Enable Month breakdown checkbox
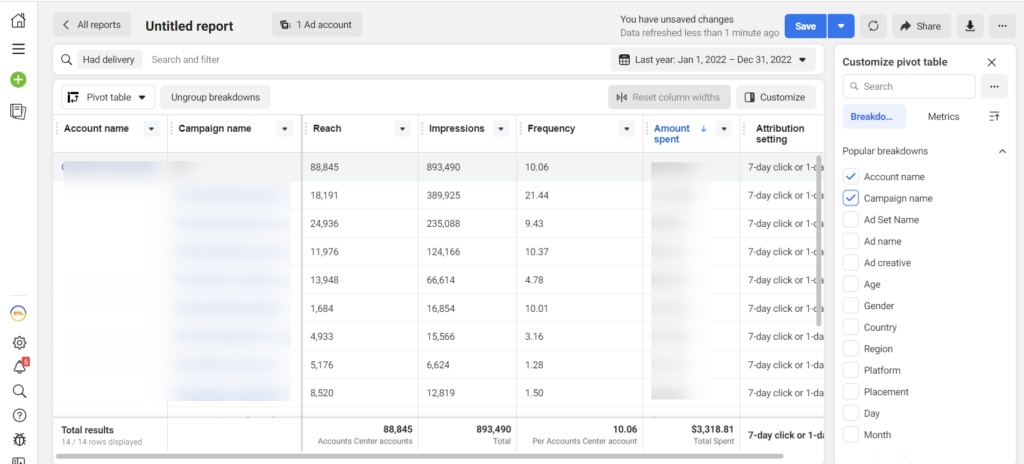 point(850,435)
